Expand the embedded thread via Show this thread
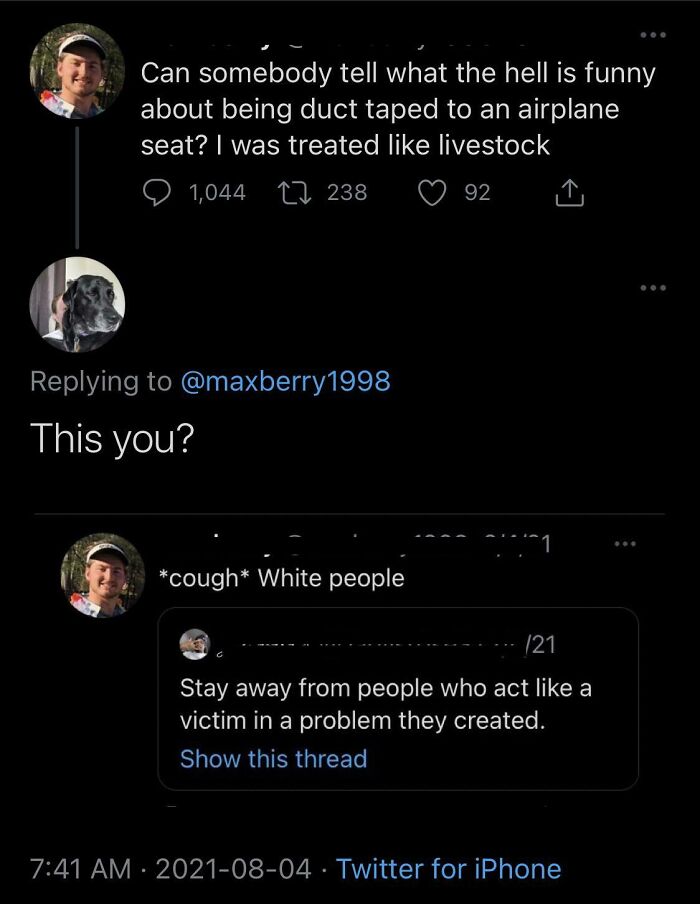 point(272,759)
